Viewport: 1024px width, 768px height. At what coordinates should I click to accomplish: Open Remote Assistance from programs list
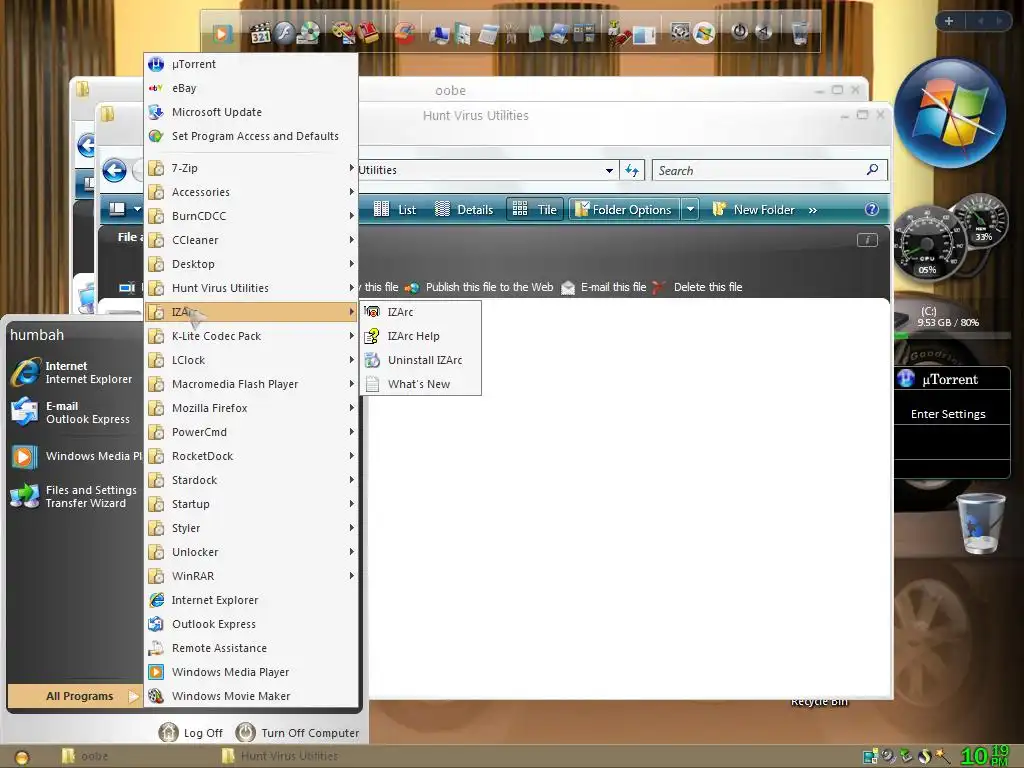(251, 648)
